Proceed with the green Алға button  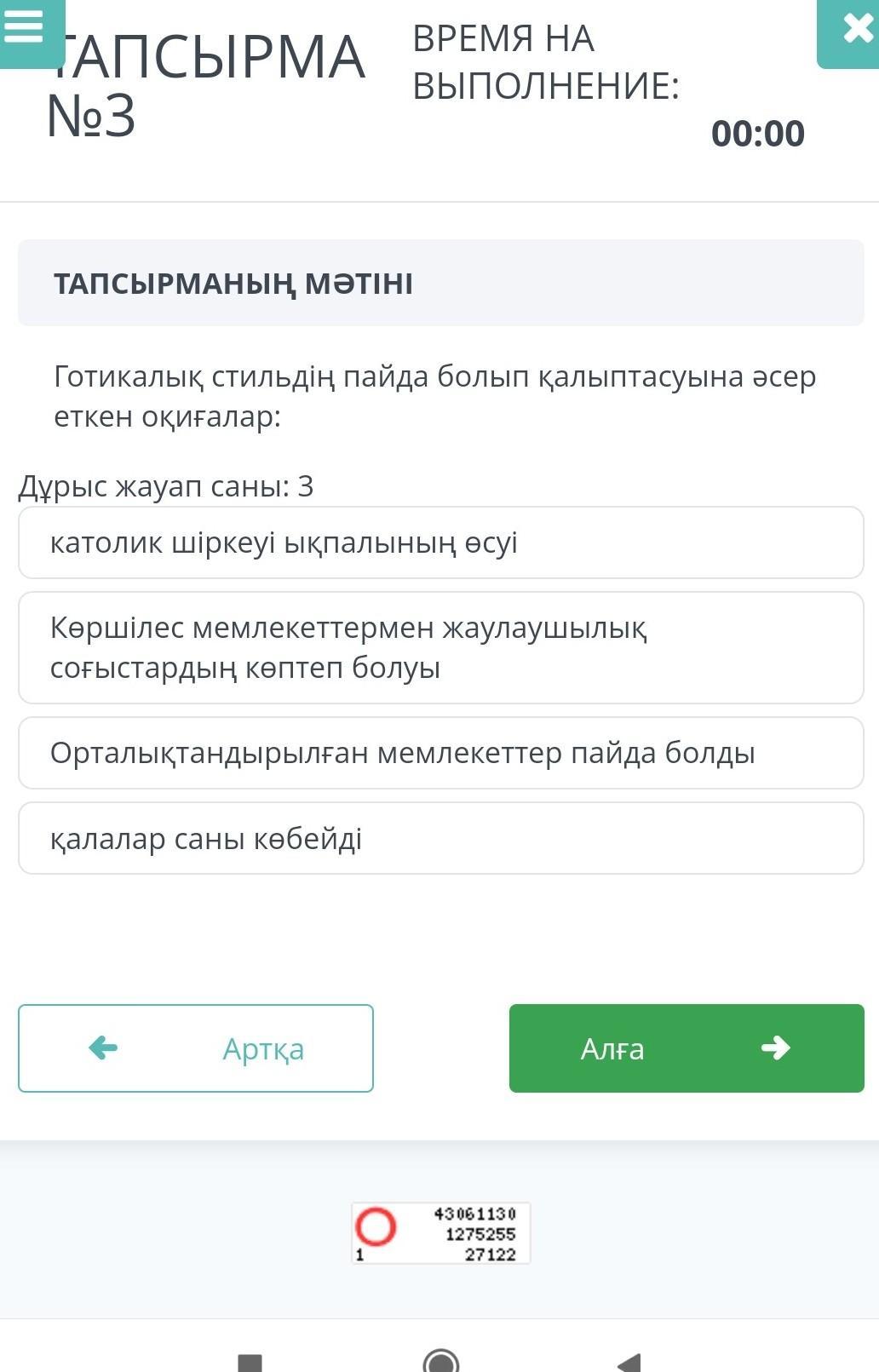(x=686, y=1048)
